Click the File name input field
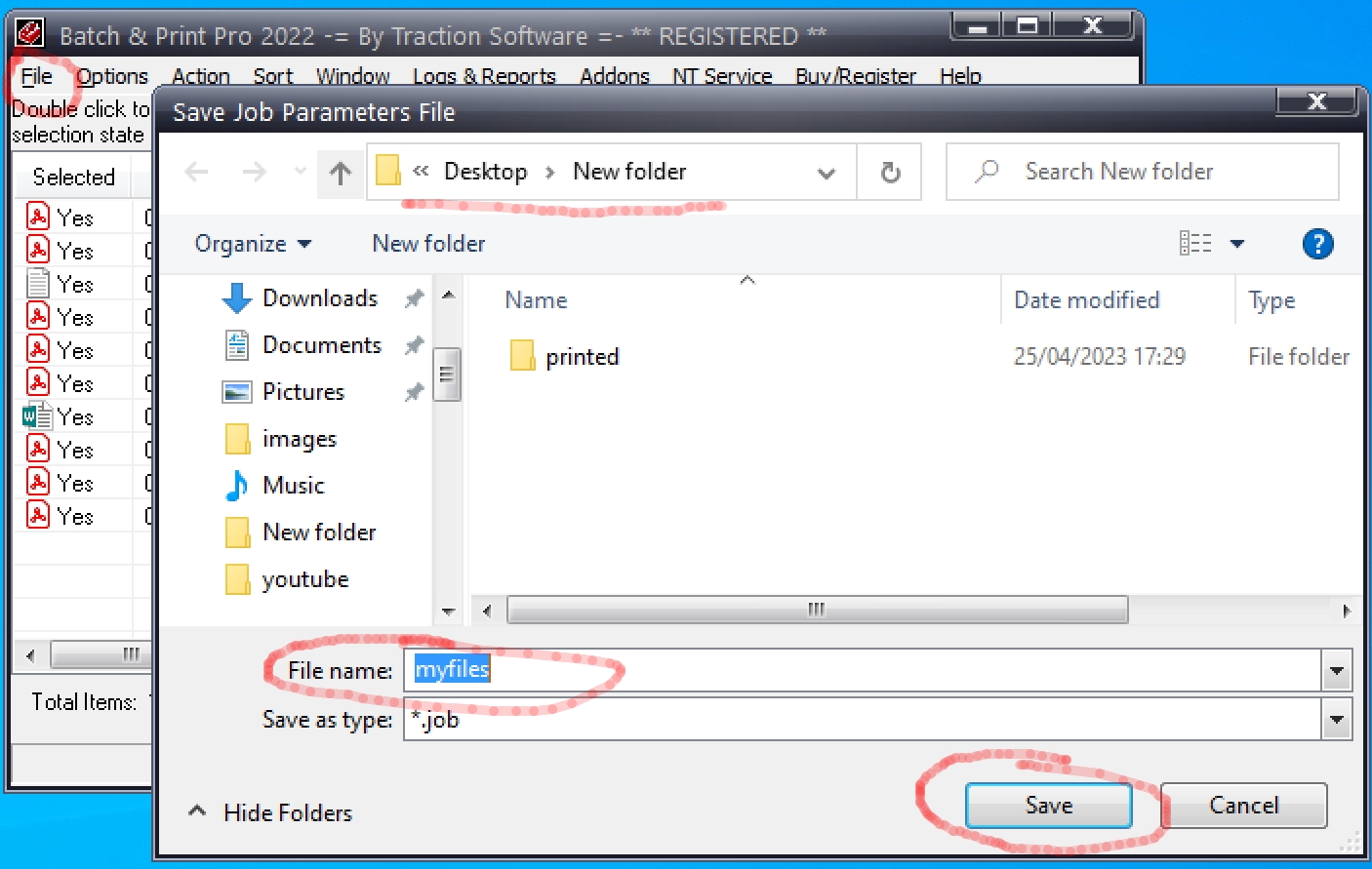The height and width of the screenshot is (869, 1372). pyautogui.click(x=863, y=671)
